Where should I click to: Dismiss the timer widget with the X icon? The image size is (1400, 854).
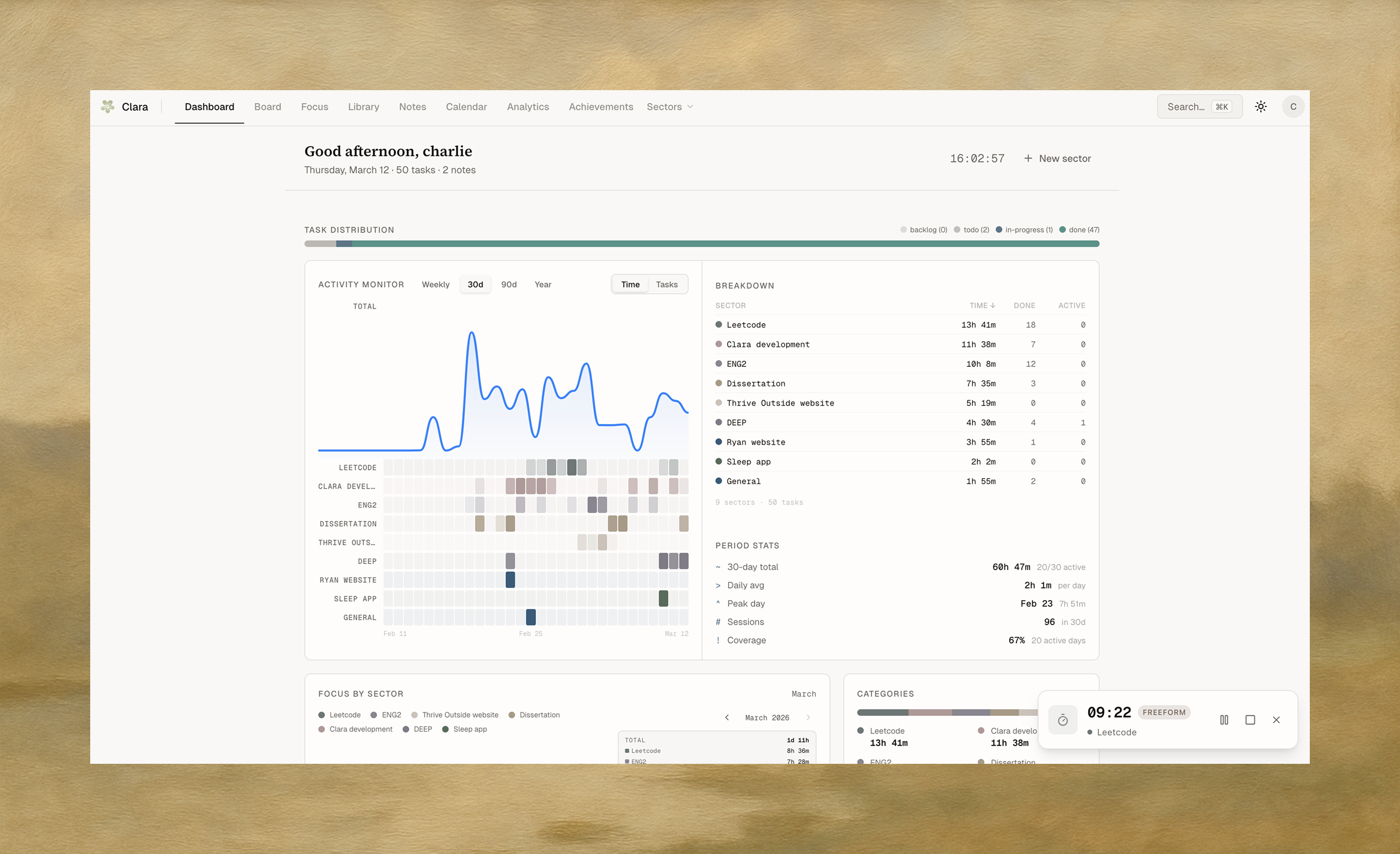click(1276, 719)
